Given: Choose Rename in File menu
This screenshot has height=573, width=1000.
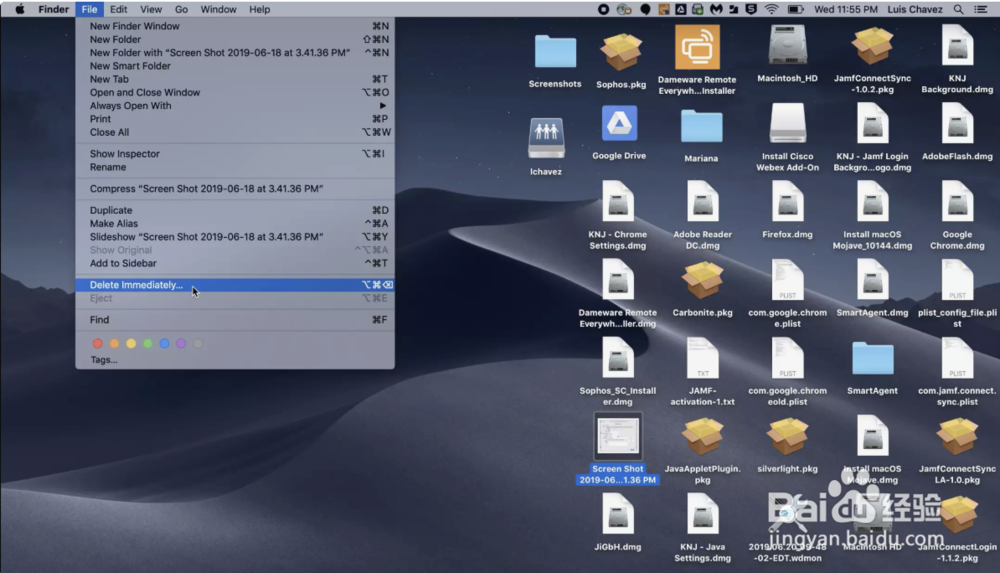Looking at the screenshot, I should pyautogui.click(x=235, y=167).
